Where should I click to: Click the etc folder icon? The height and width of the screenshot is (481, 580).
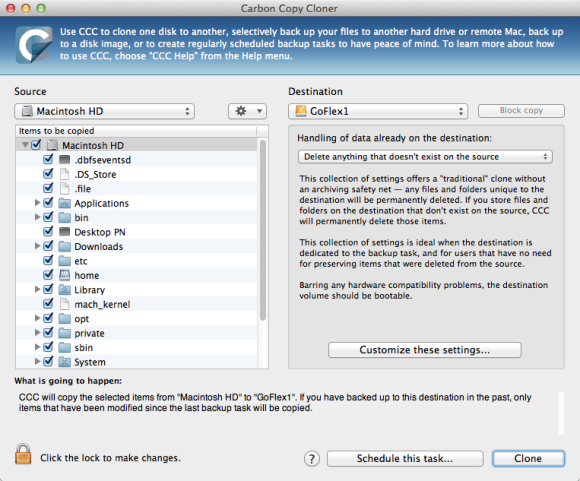click(x=64, y=260)
